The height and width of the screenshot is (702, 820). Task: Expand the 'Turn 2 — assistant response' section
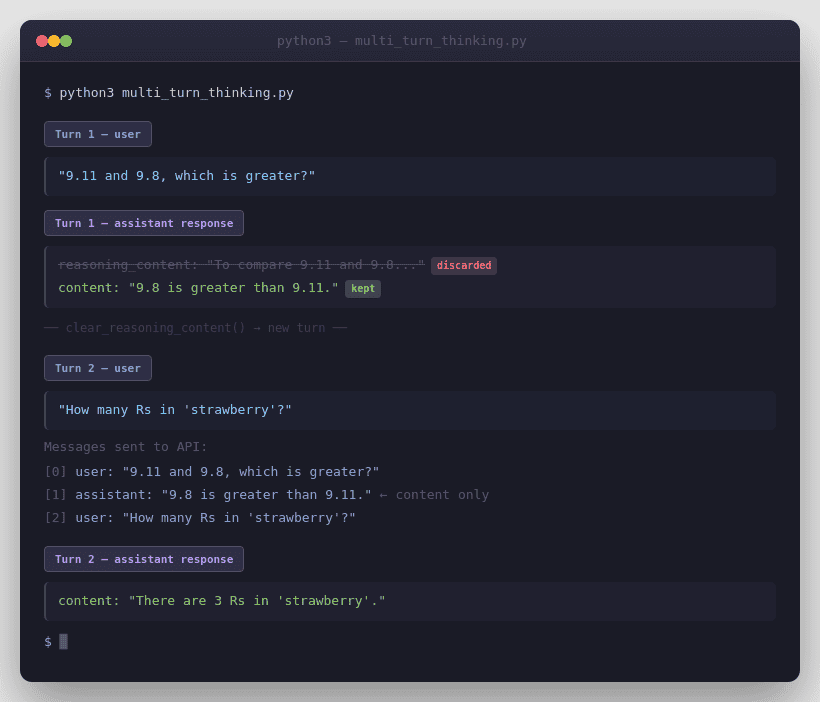click(x=143, y=558)
